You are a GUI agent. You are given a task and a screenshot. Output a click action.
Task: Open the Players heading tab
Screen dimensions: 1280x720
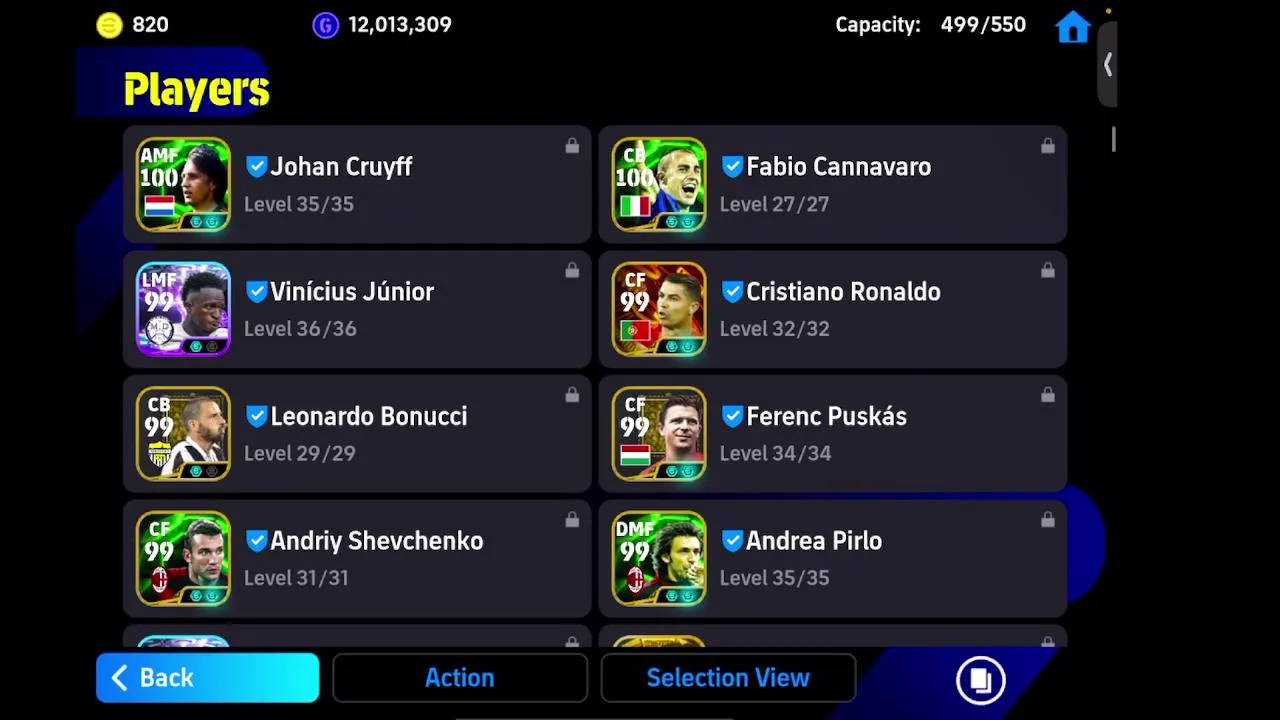[197, 90]
